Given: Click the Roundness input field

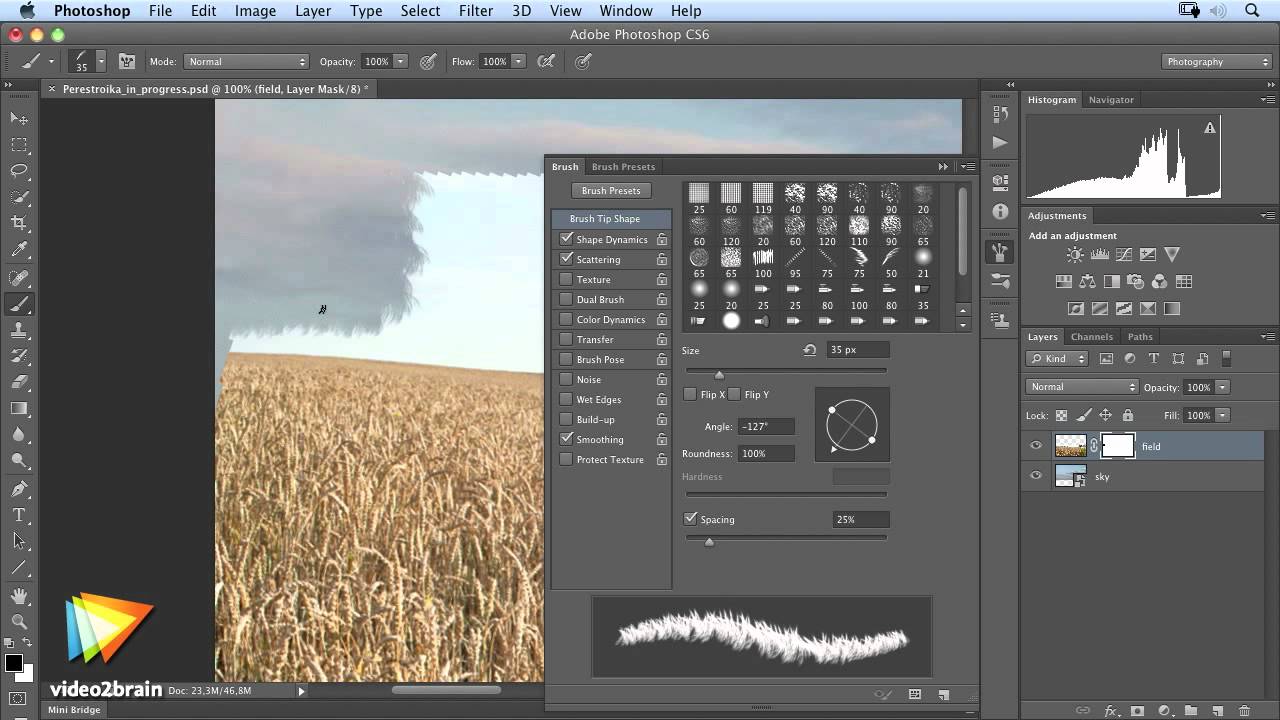Looking at the screenshot, I should point(766,453).
